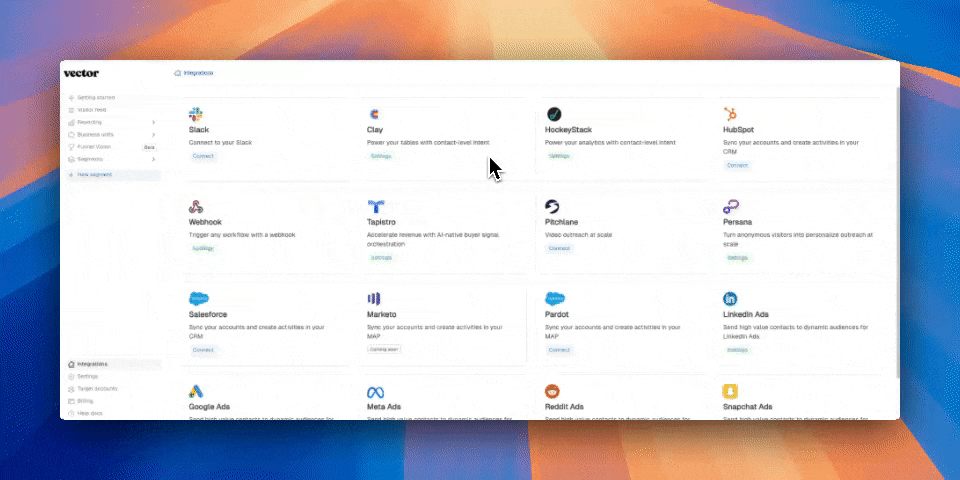960x480 pixels.
Task: Open Settings in the sidebar
Action: 113,377
